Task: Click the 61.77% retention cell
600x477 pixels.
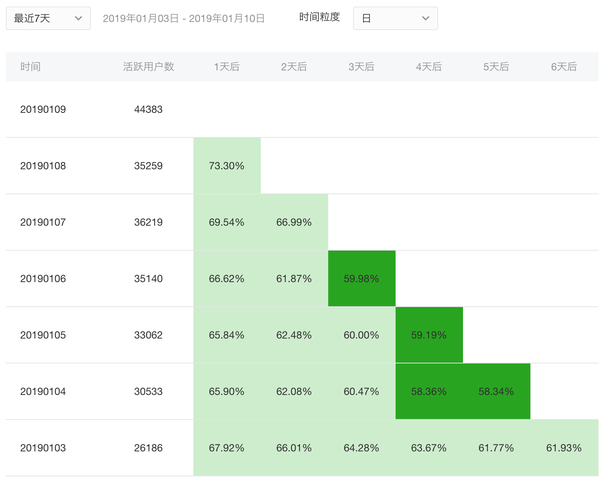Action: pos(496,448)
